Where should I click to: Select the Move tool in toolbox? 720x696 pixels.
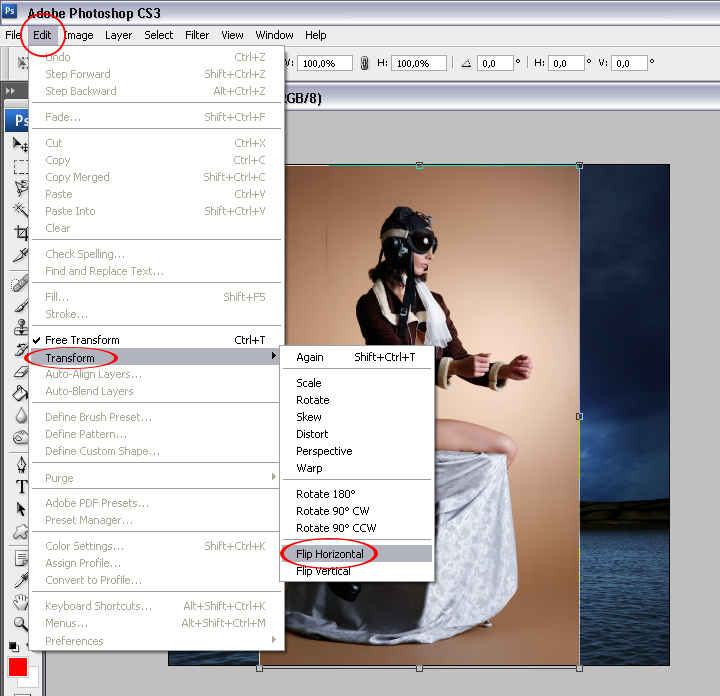[x=20, y=145]
